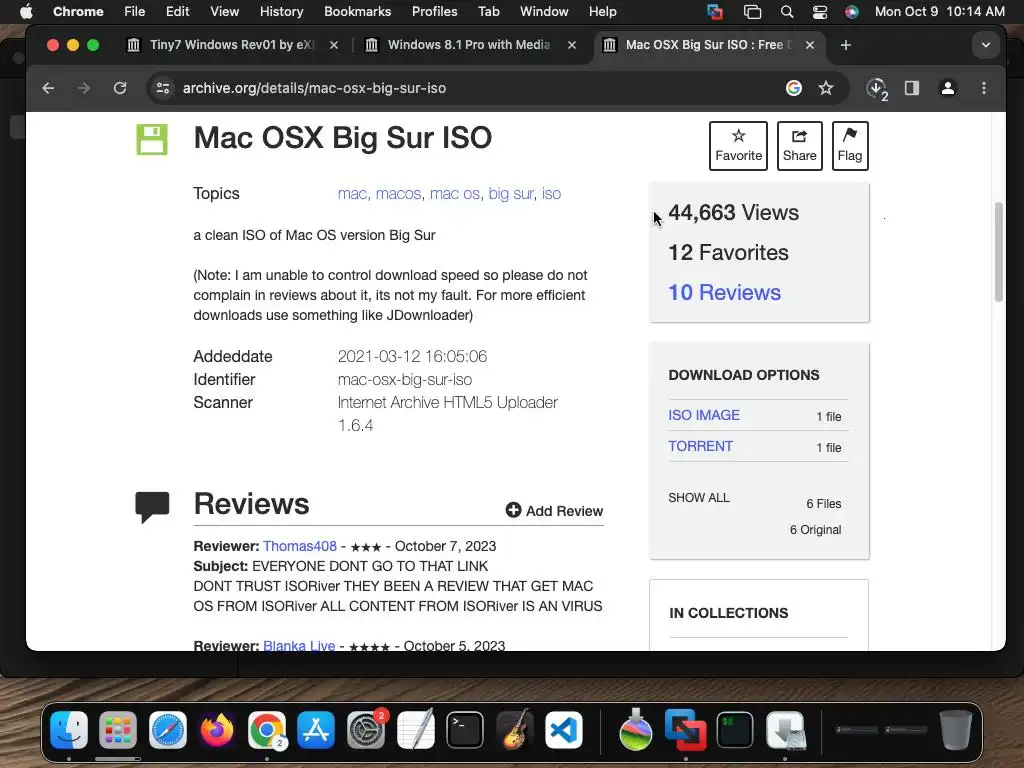Open the History menu
Screen dimensions: 1024x768
pos(281,11)
